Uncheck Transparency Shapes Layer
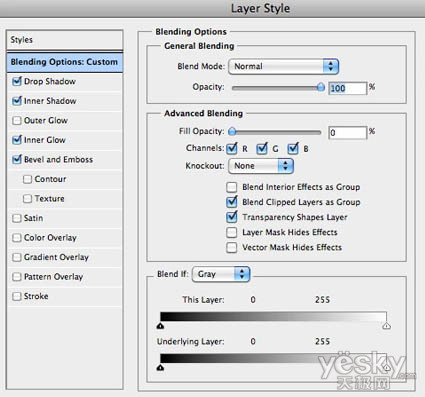Viewport: 425px width, 397px height. coord(232,217)
